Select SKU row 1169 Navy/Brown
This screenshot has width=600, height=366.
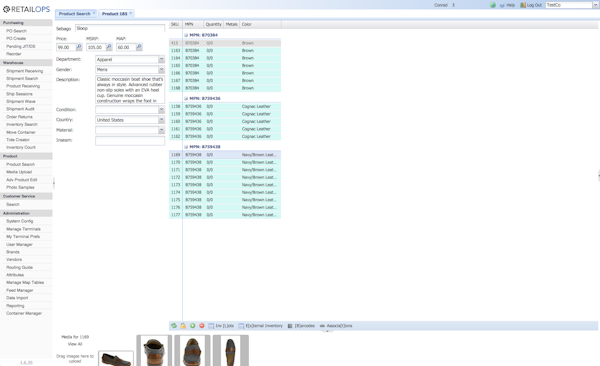point(225,155)
